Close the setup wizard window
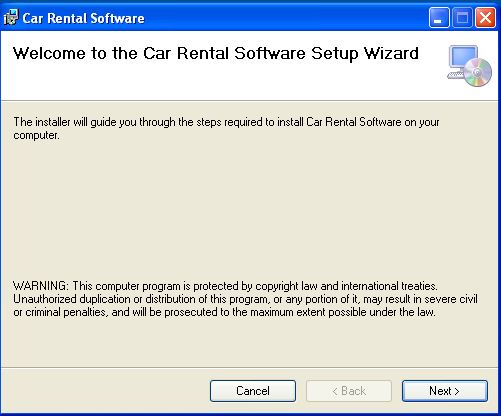Screen dimensions: 501x416 [x=485, y=18]
